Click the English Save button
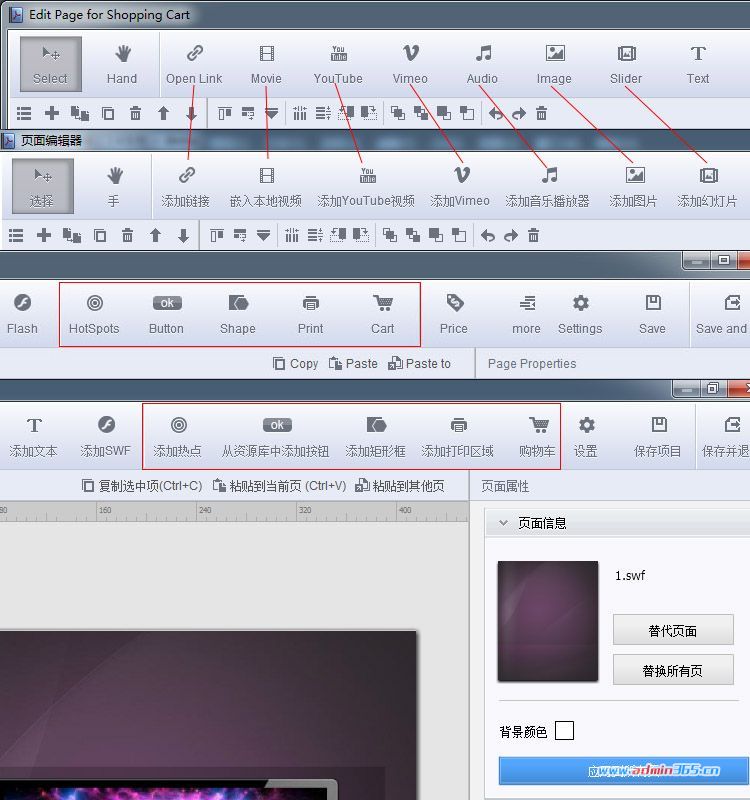 pyautogui.click(x=653, y=314)
